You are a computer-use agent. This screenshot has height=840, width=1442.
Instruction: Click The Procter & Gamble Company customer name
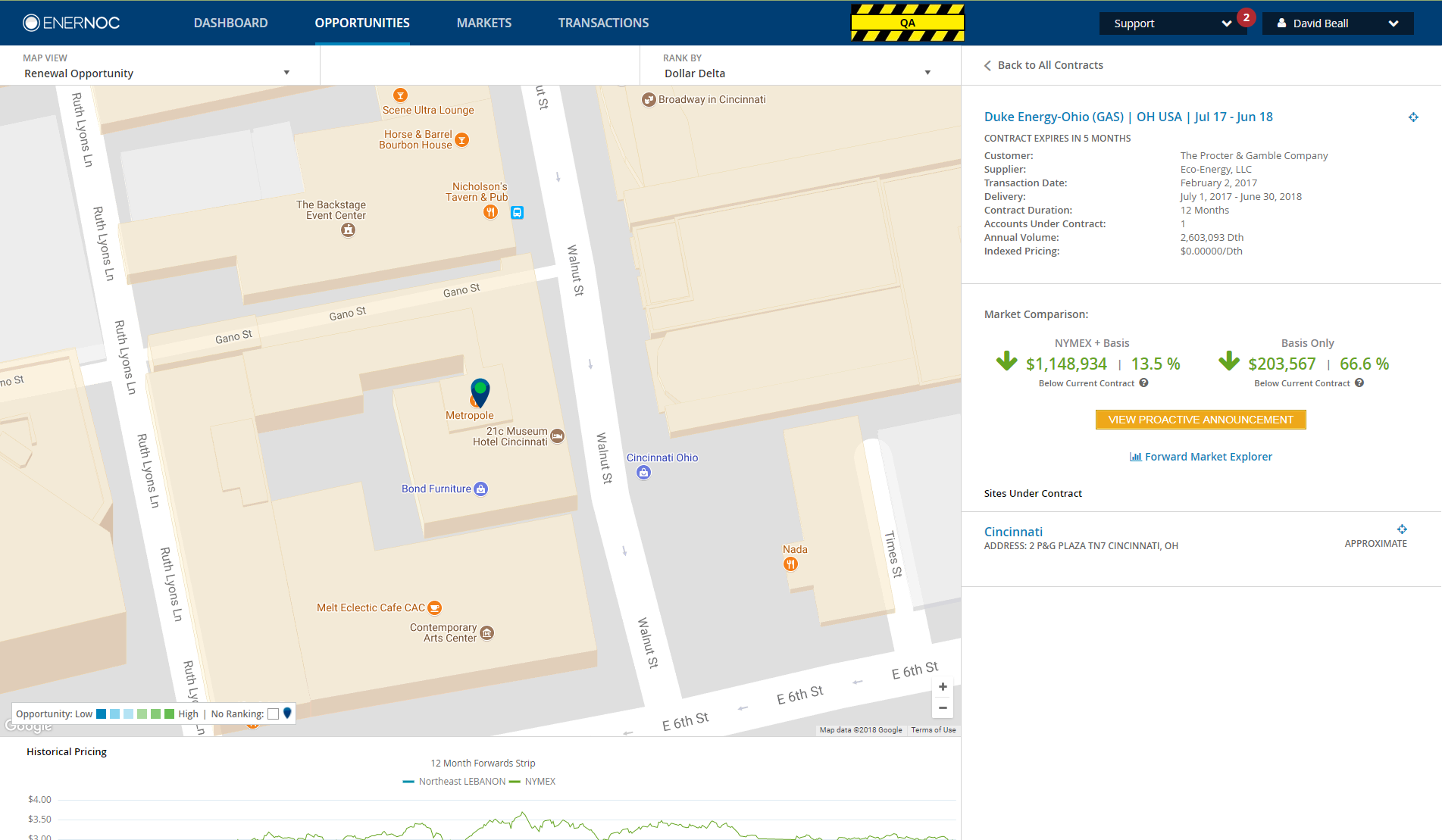click(x=1254, y=156)
